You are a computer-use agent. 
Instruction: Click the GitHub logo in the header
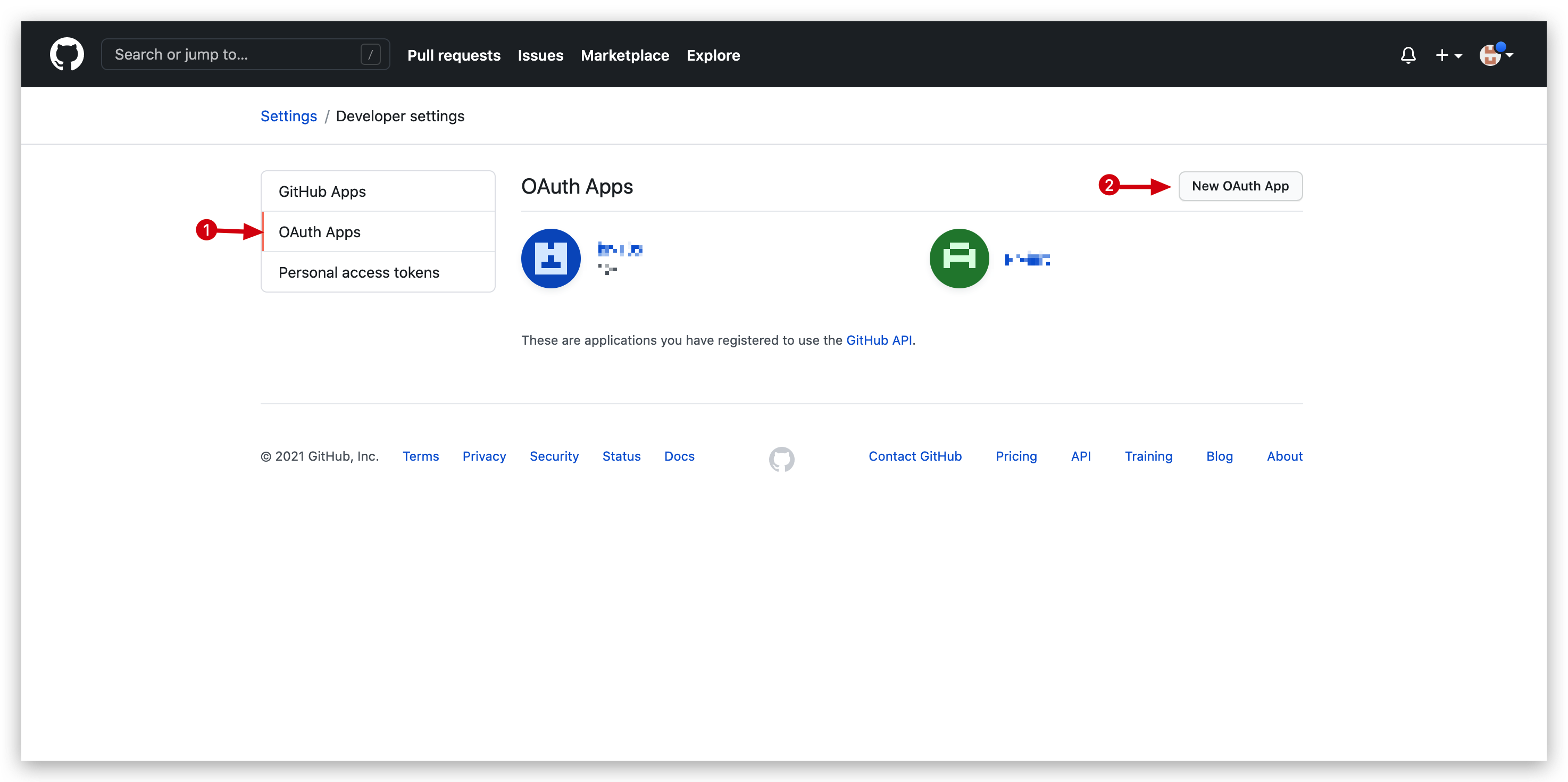pos(67,54)
